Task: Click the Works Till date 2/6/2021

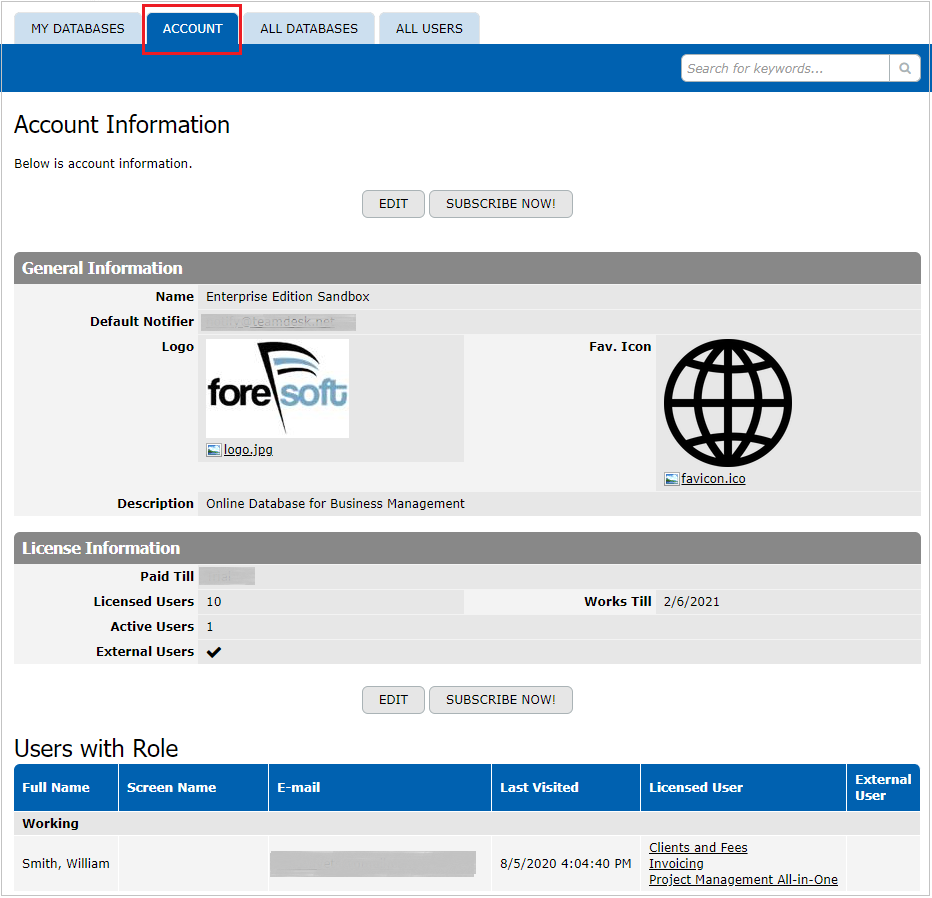Action: pos(691,601)
